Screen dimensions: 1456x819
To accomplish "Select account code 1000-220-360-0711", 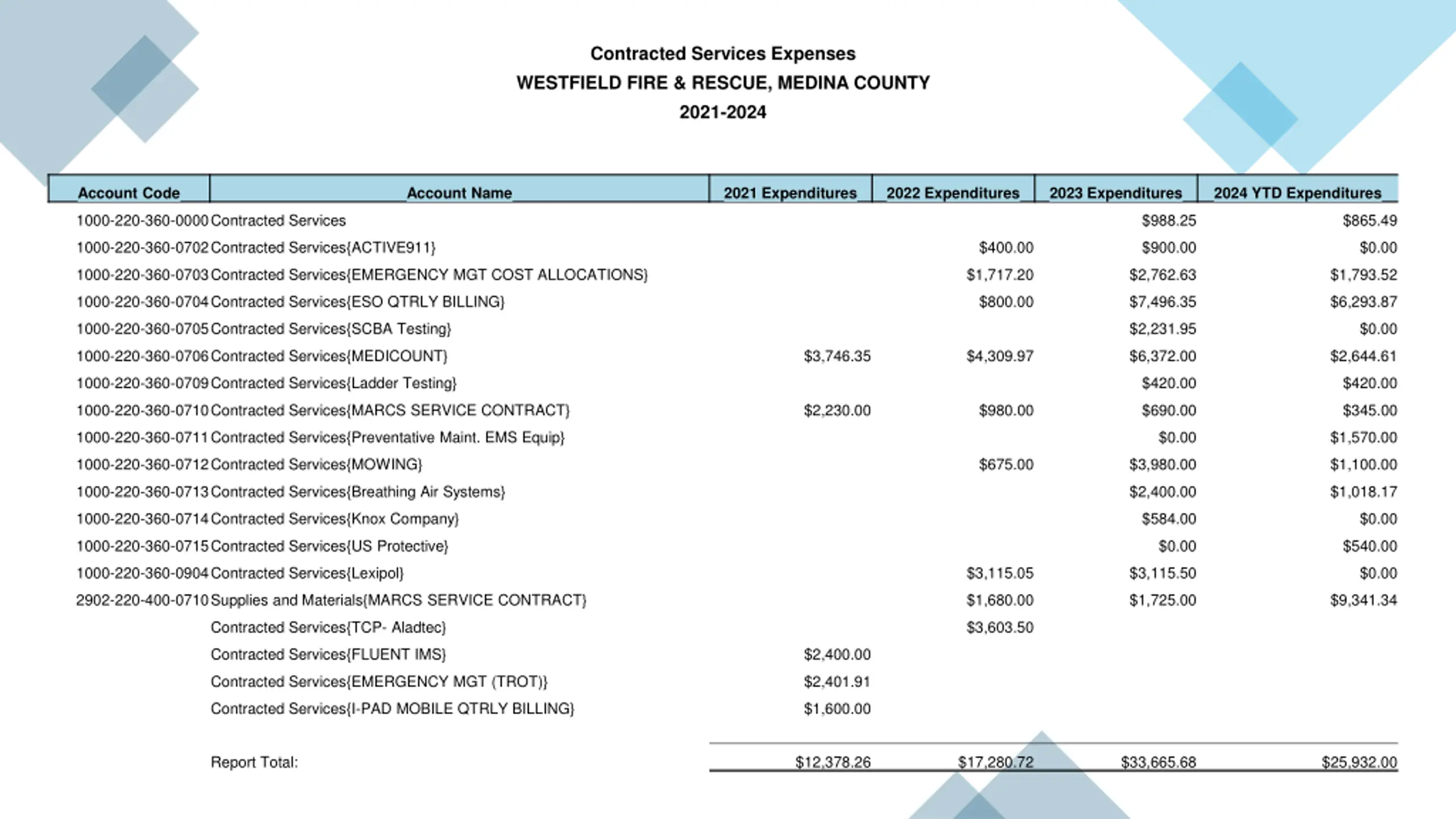I will 143,438.
